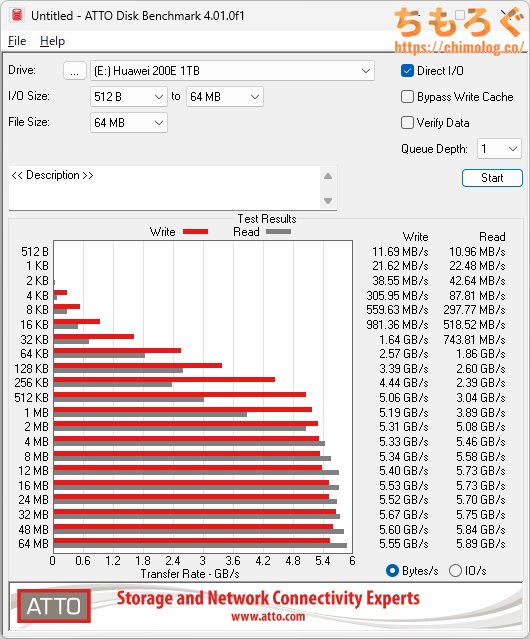This screenshot has height=639, width=530.
Task: Click the ATTO logo in the banner
Action: pyautogui.click(x=54, y=606)
